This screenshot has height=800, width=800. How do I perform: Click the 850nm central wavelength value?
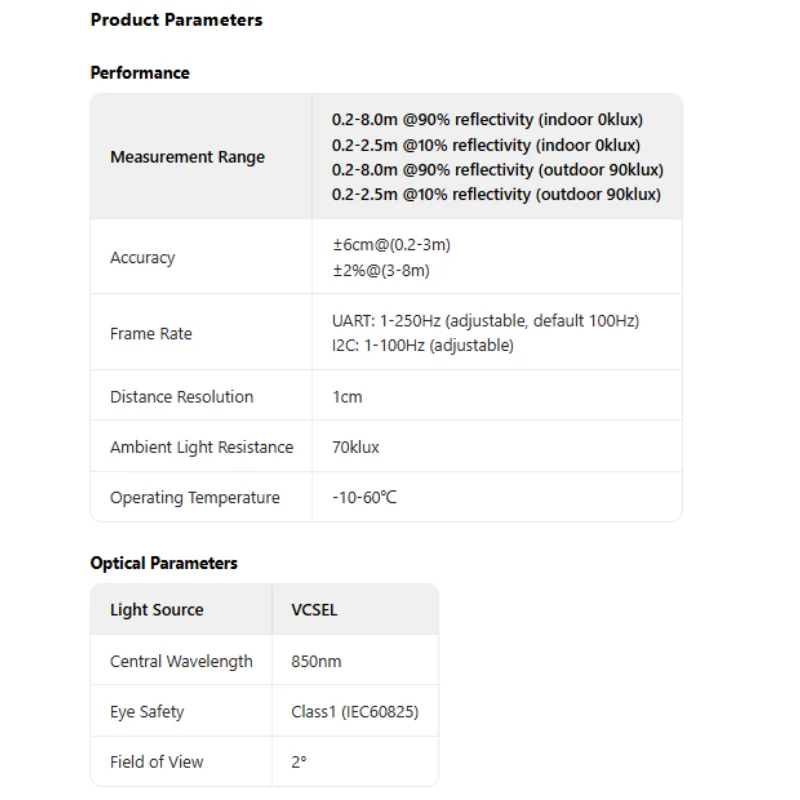tap(316, 661)
